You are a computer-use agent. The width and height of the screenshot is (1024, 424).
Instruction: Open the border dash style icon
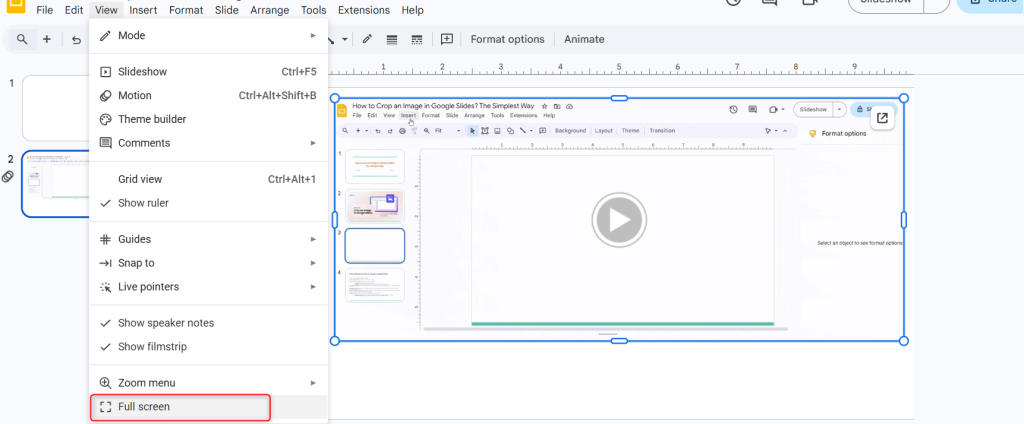click(x=417, y=39)
